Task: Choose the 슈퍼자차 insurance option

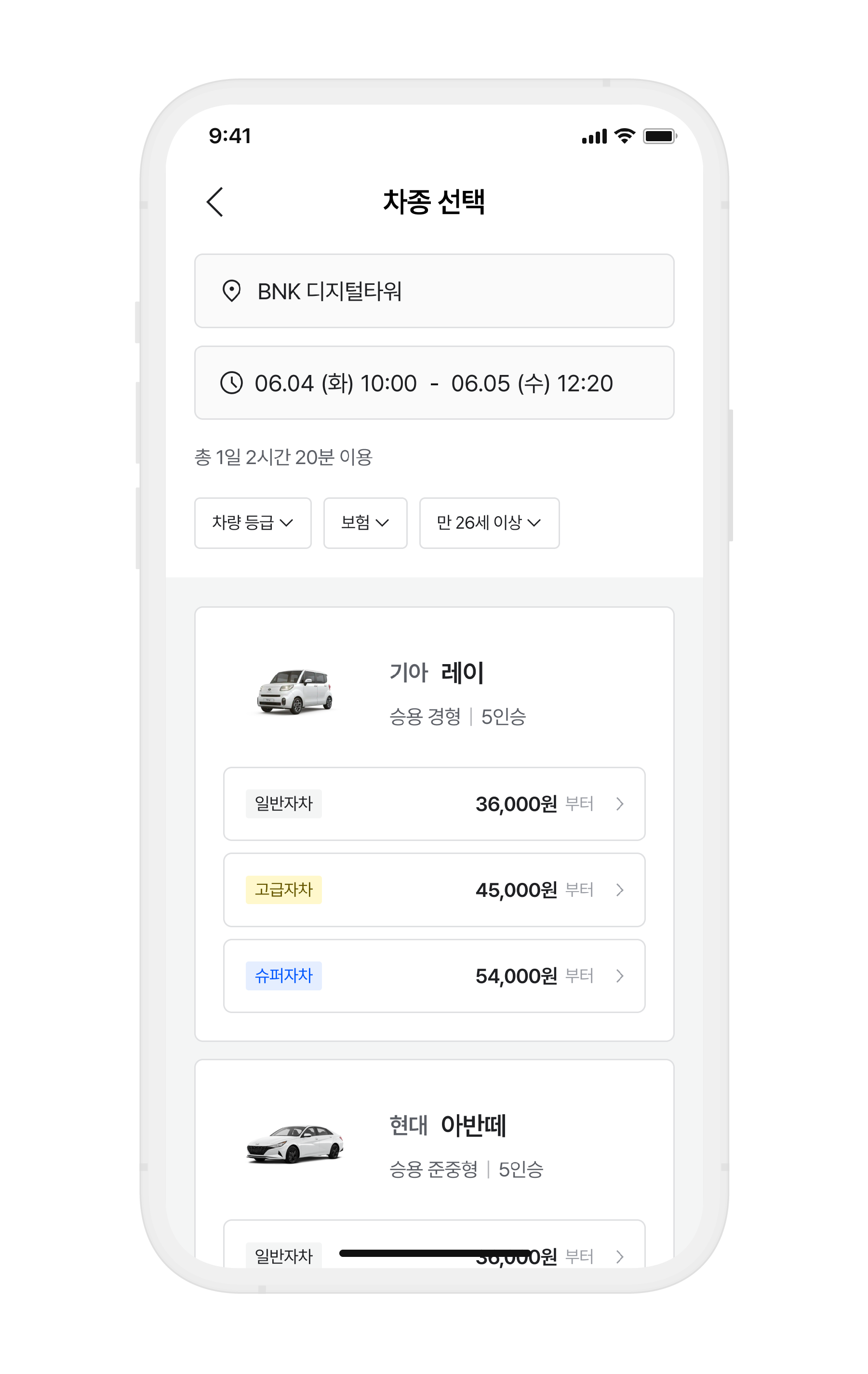Action: 434,976
